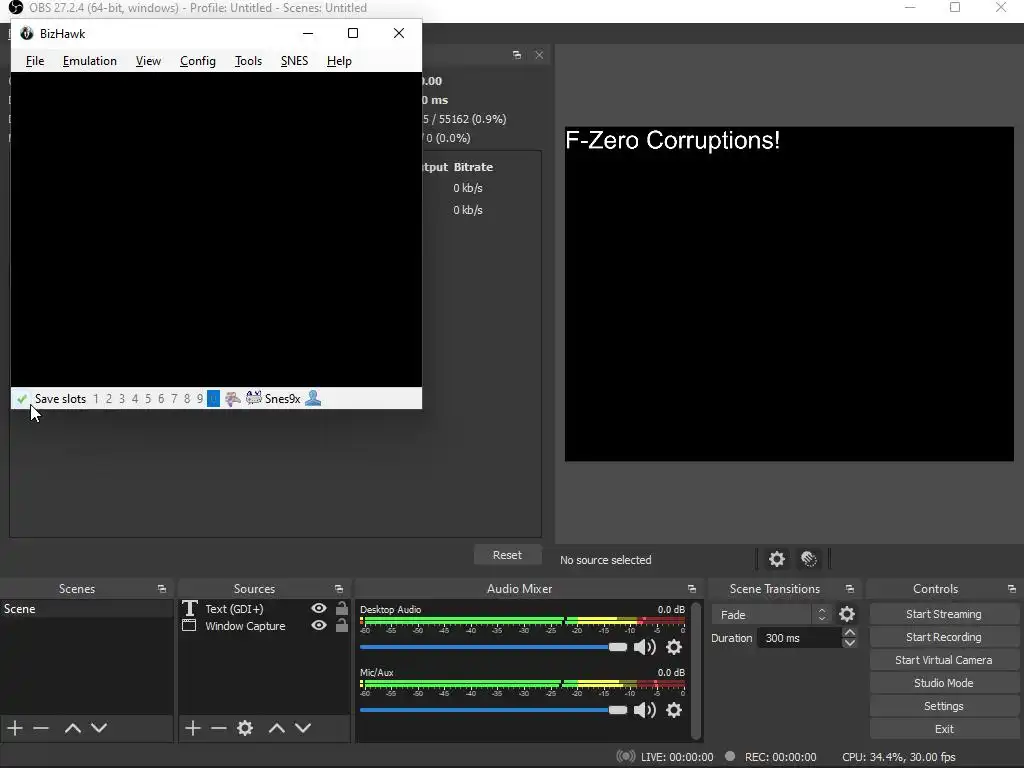The width and height of the screenshot is (1024, 768).
Task: Open the Emulation menu in BizHawk
Action: [89, 61]
